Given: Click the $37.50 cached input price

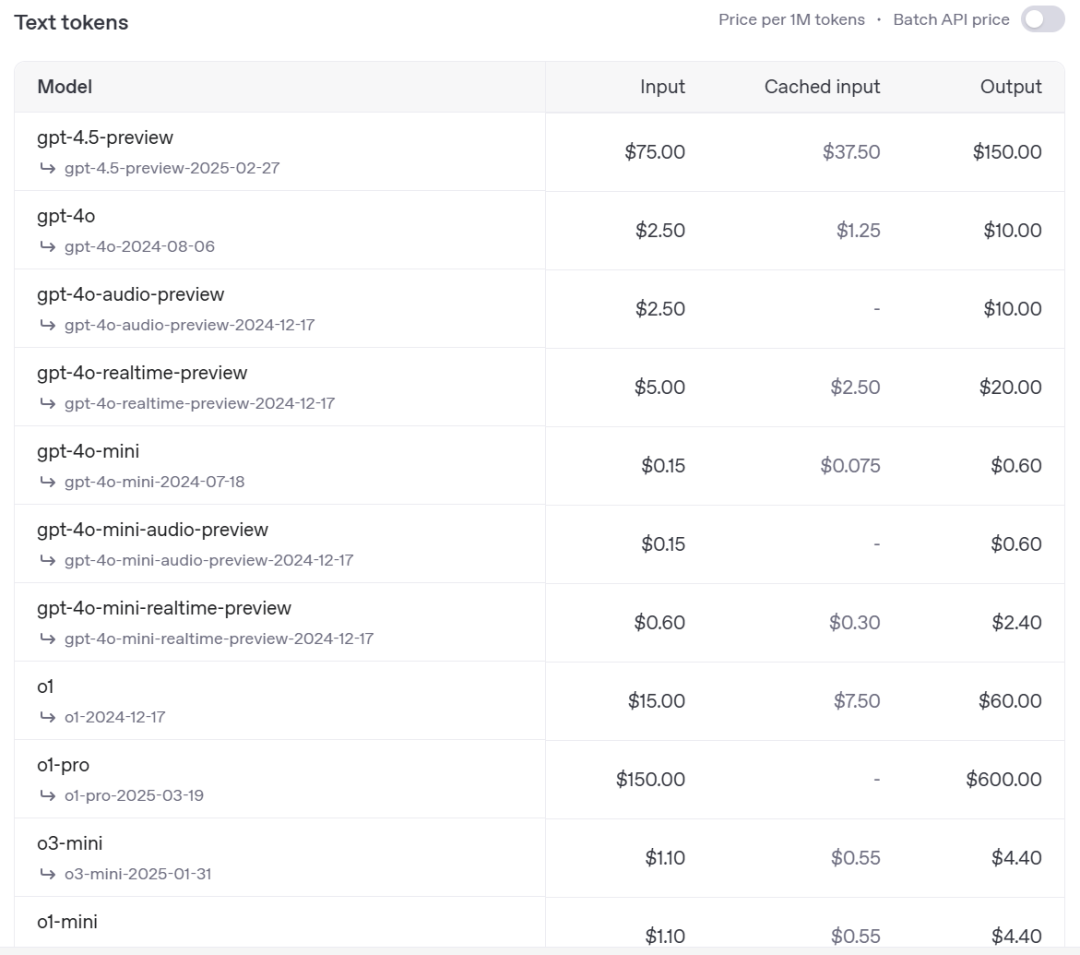Looking at the screenshot, I should (851, 152).
